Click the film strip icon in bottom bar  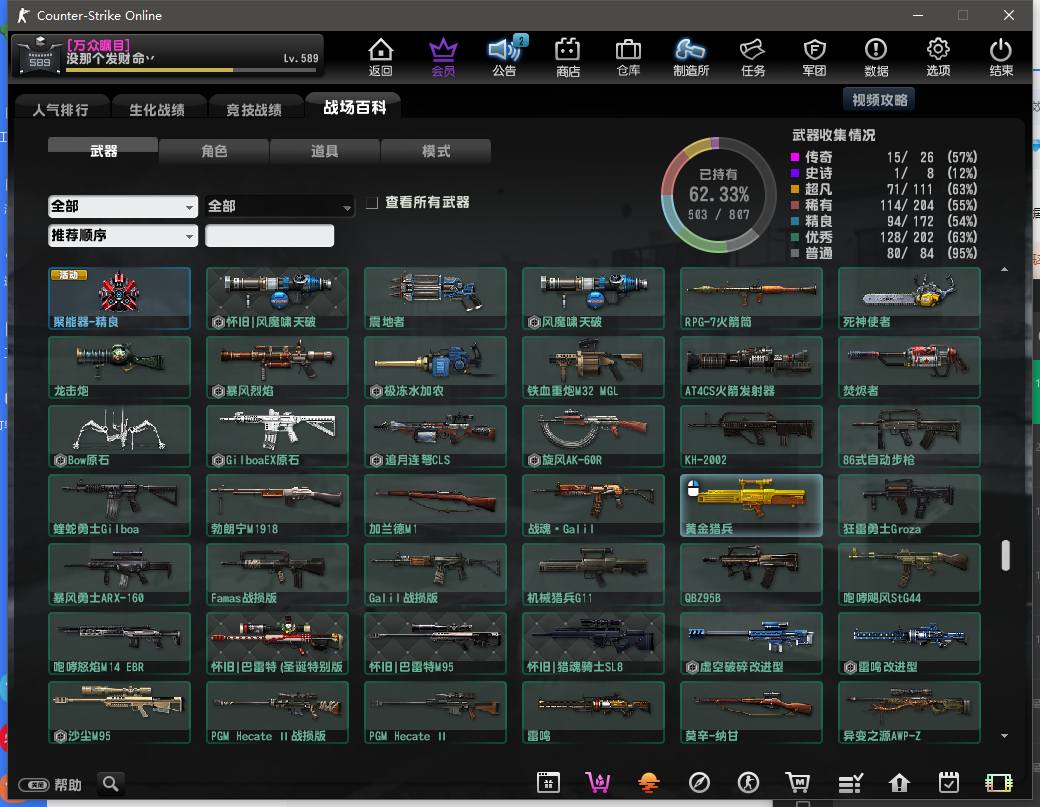[x=999, y=783]
